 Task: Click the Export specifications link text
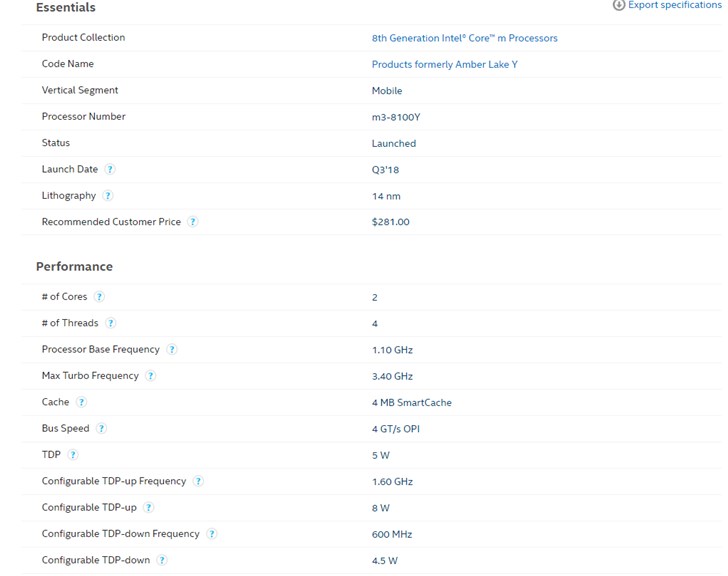pos(673,5)
